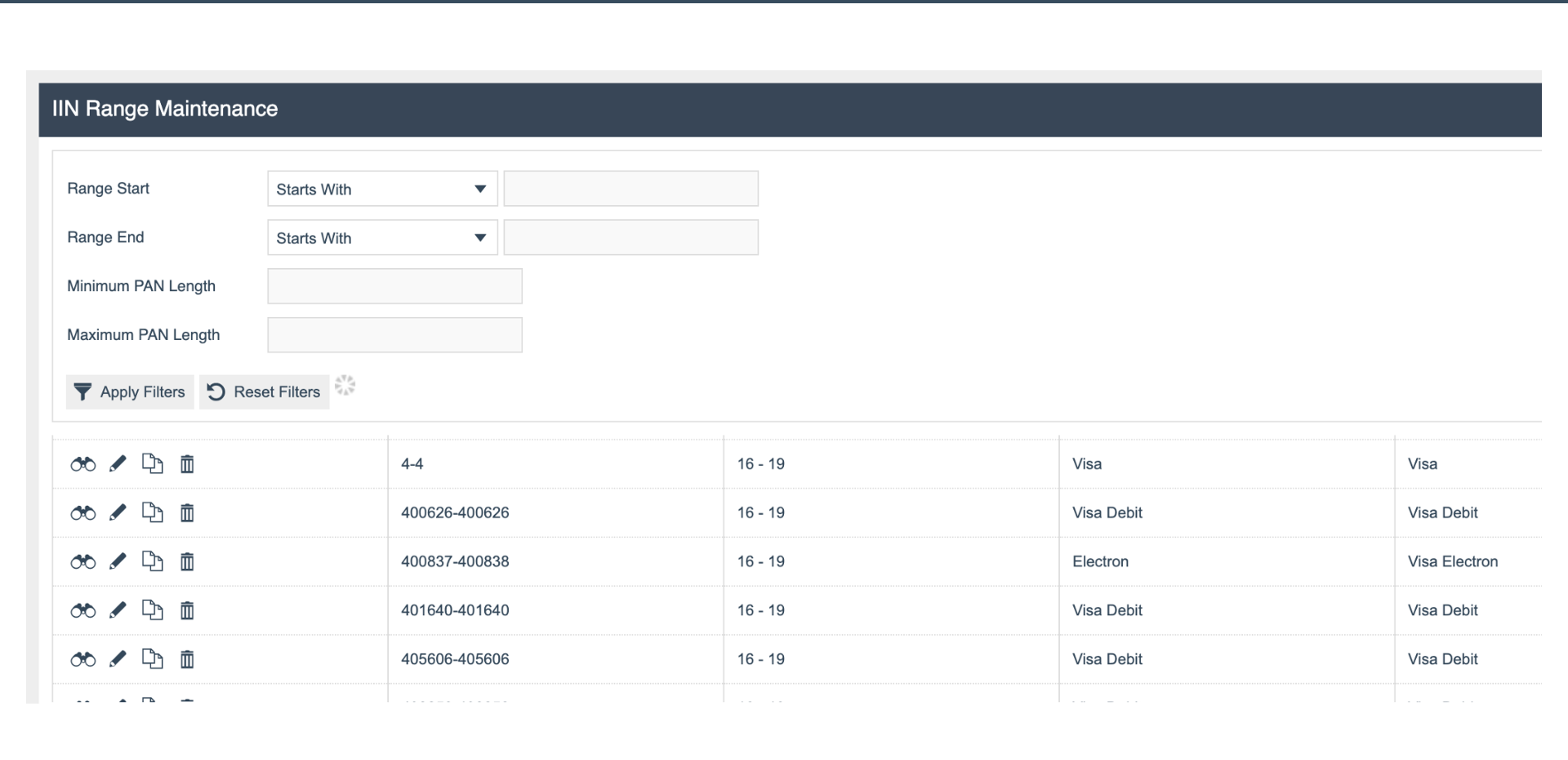This screenshot has height=760, width=1568.
Task: Click the Apply Filters button
Action: (129, 392)
